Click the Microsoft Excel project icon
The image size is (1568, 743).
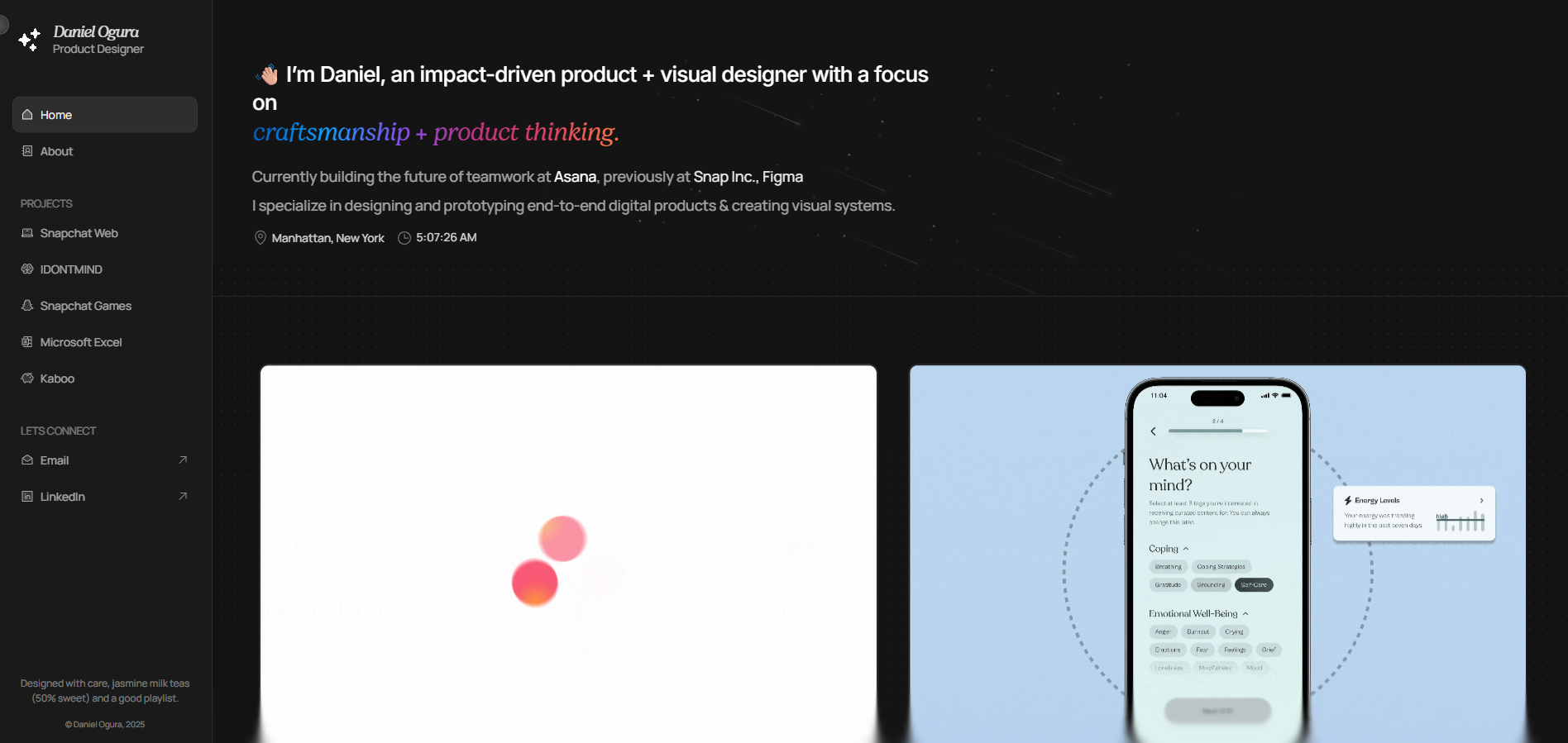[x=27, y=342]
